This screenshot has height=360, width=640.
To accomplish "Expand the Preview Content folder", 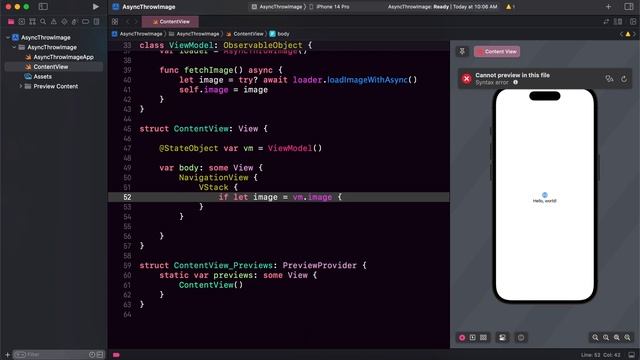I will [20, 87].
